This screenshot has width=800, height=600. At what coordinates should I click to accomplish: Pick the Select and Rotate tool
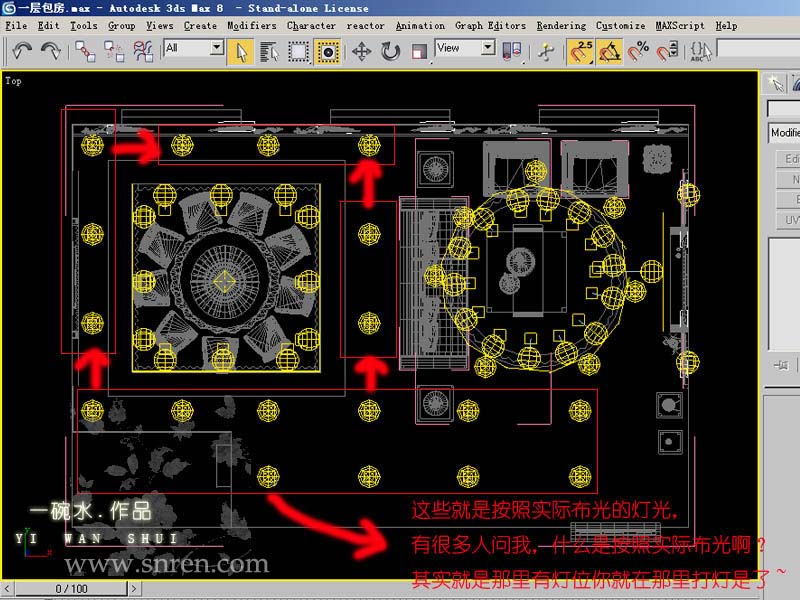click(391, 50)
